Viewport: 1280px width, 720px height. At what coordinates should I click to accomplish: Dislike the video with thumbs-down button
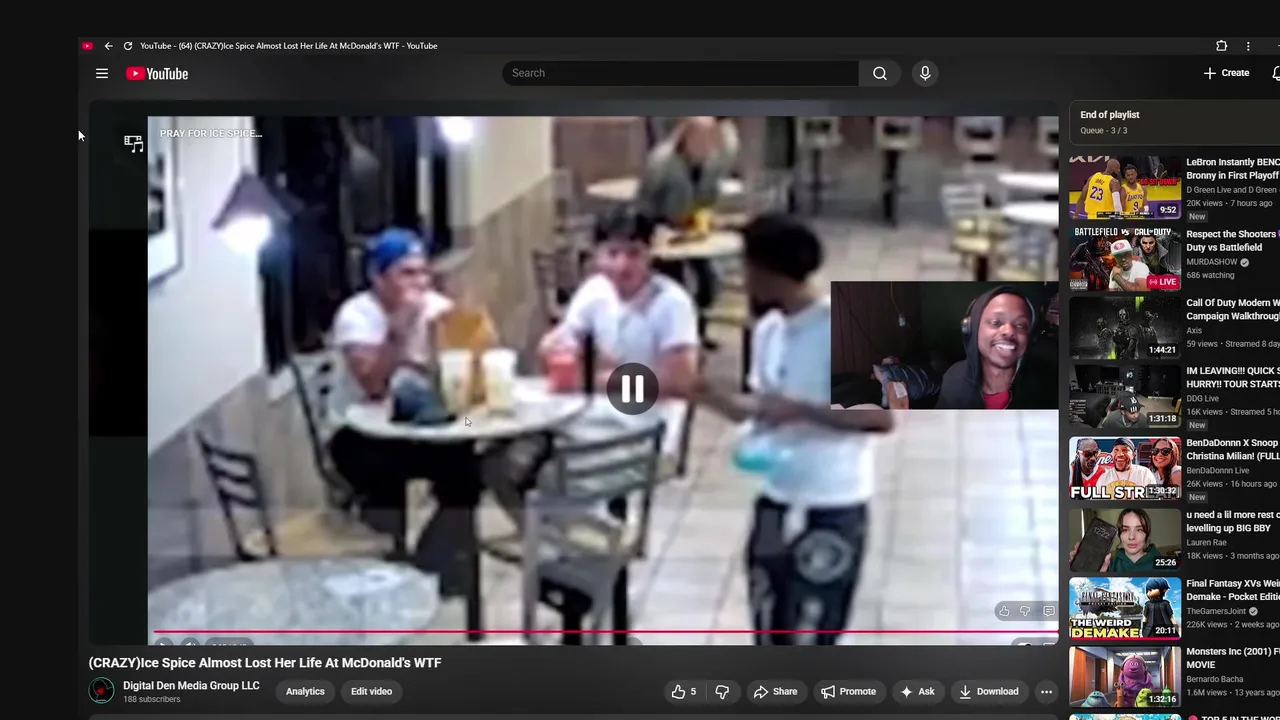722,691
